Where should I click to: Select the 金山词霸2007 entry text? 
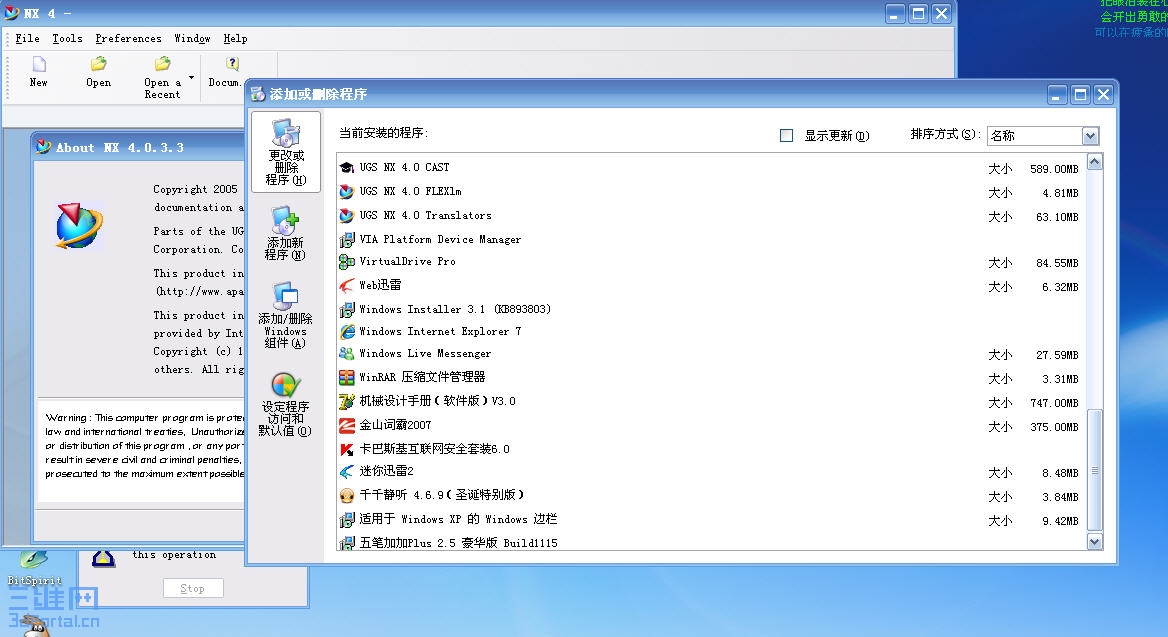pos(396,425)
